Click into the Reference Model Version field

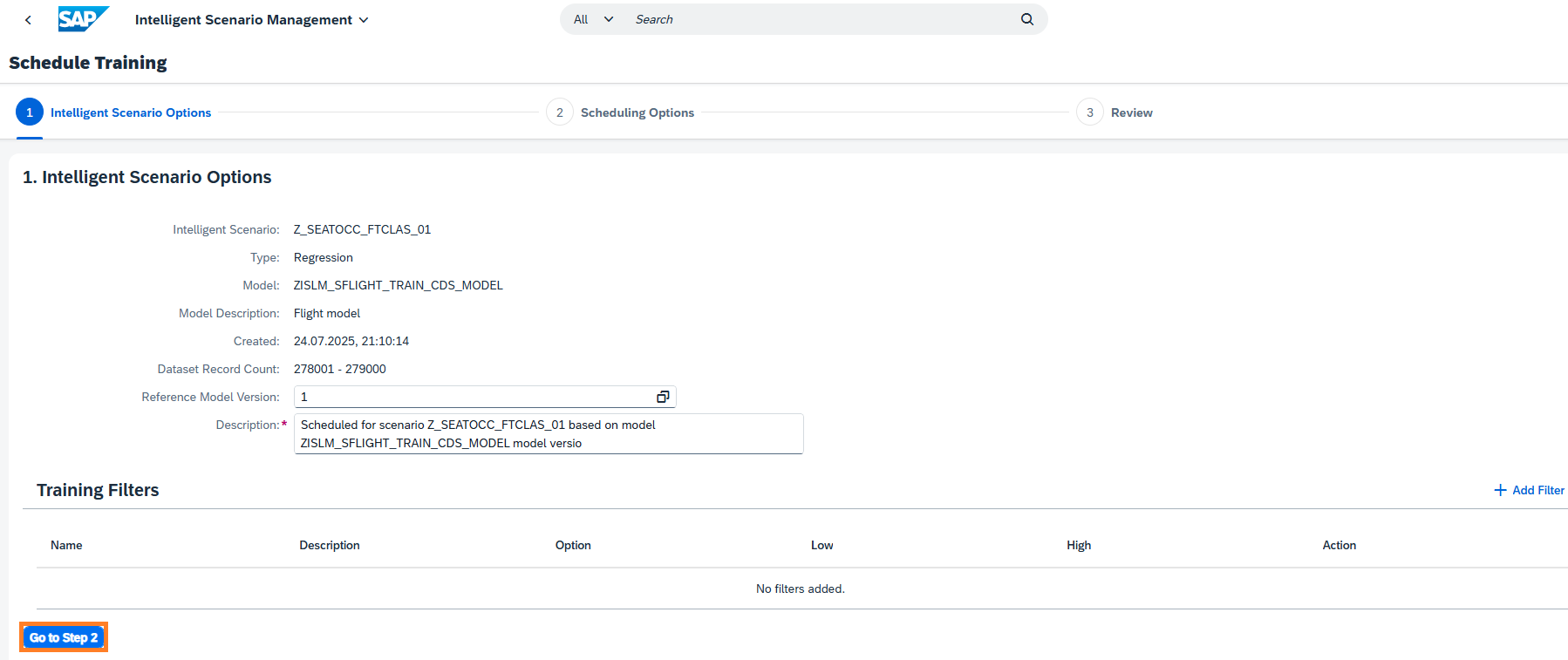[x=471, y=397]
